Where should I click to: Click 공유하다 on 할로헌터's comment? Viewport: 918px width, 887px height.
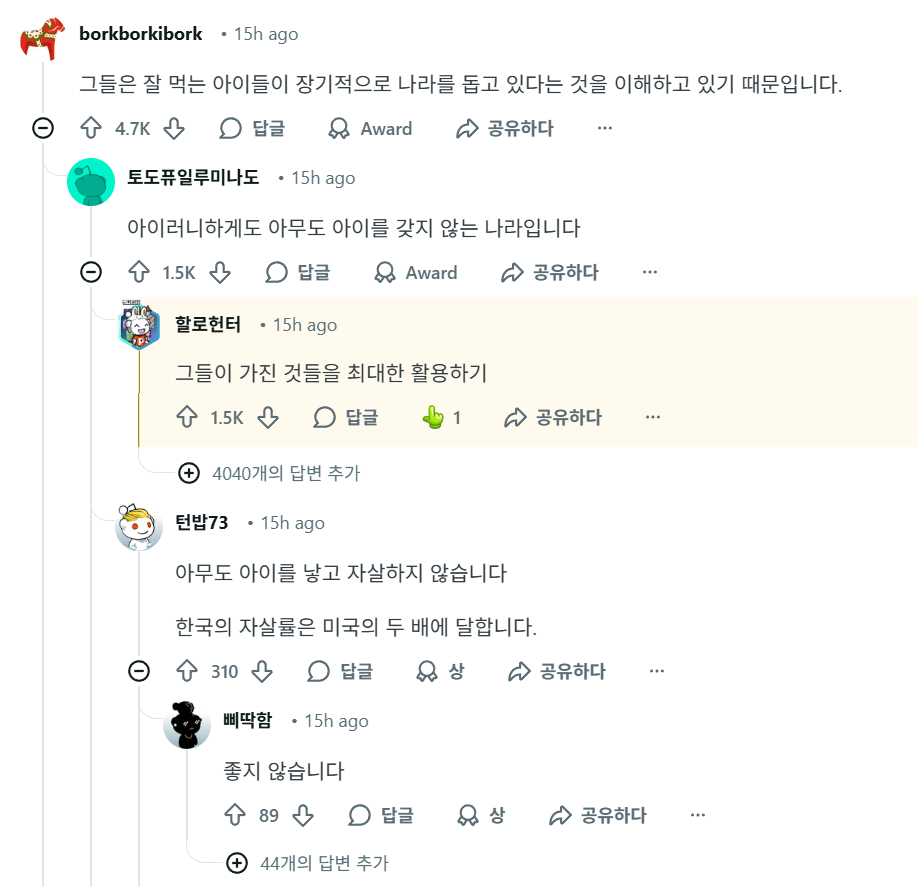coord(557,417)
